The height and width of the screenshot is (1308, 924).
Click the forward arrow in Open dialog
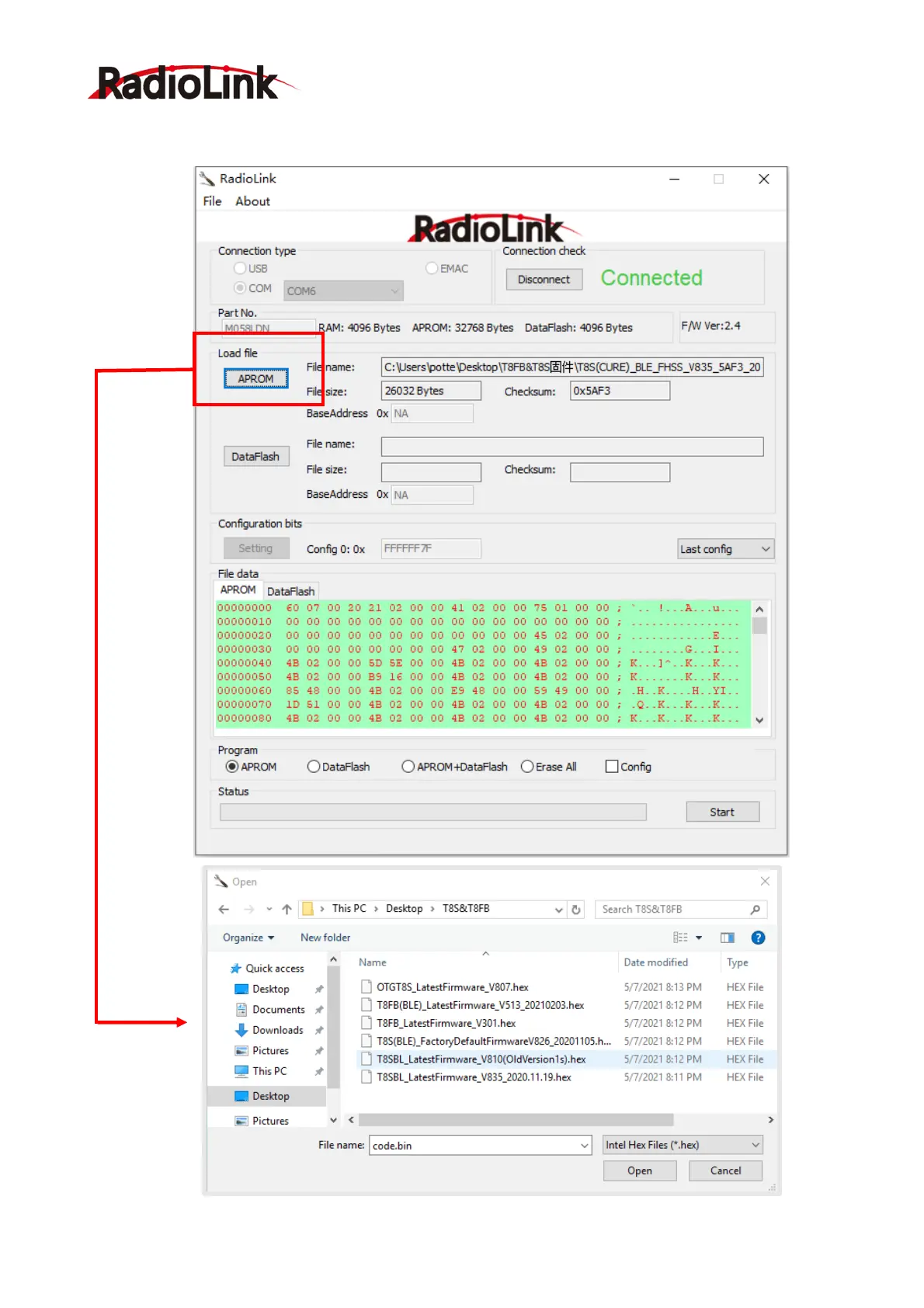point(248,909)
